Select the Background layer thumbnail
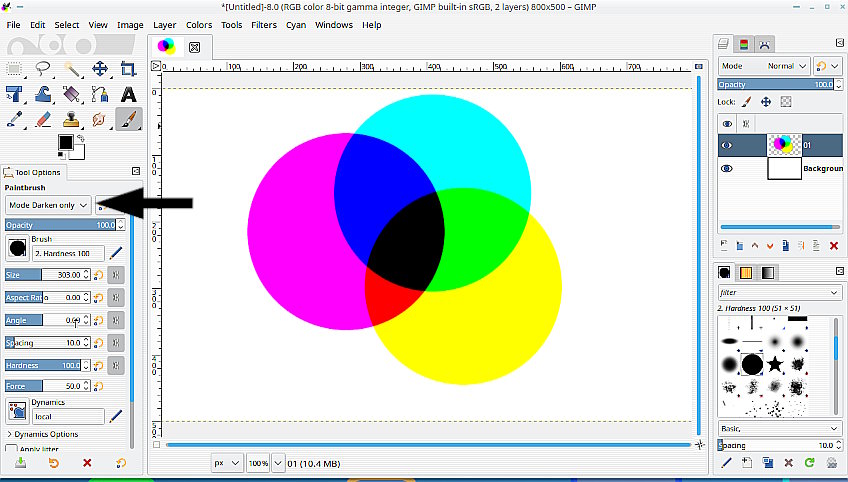This screenshot has width=848, height=482. tap(784, 168)
